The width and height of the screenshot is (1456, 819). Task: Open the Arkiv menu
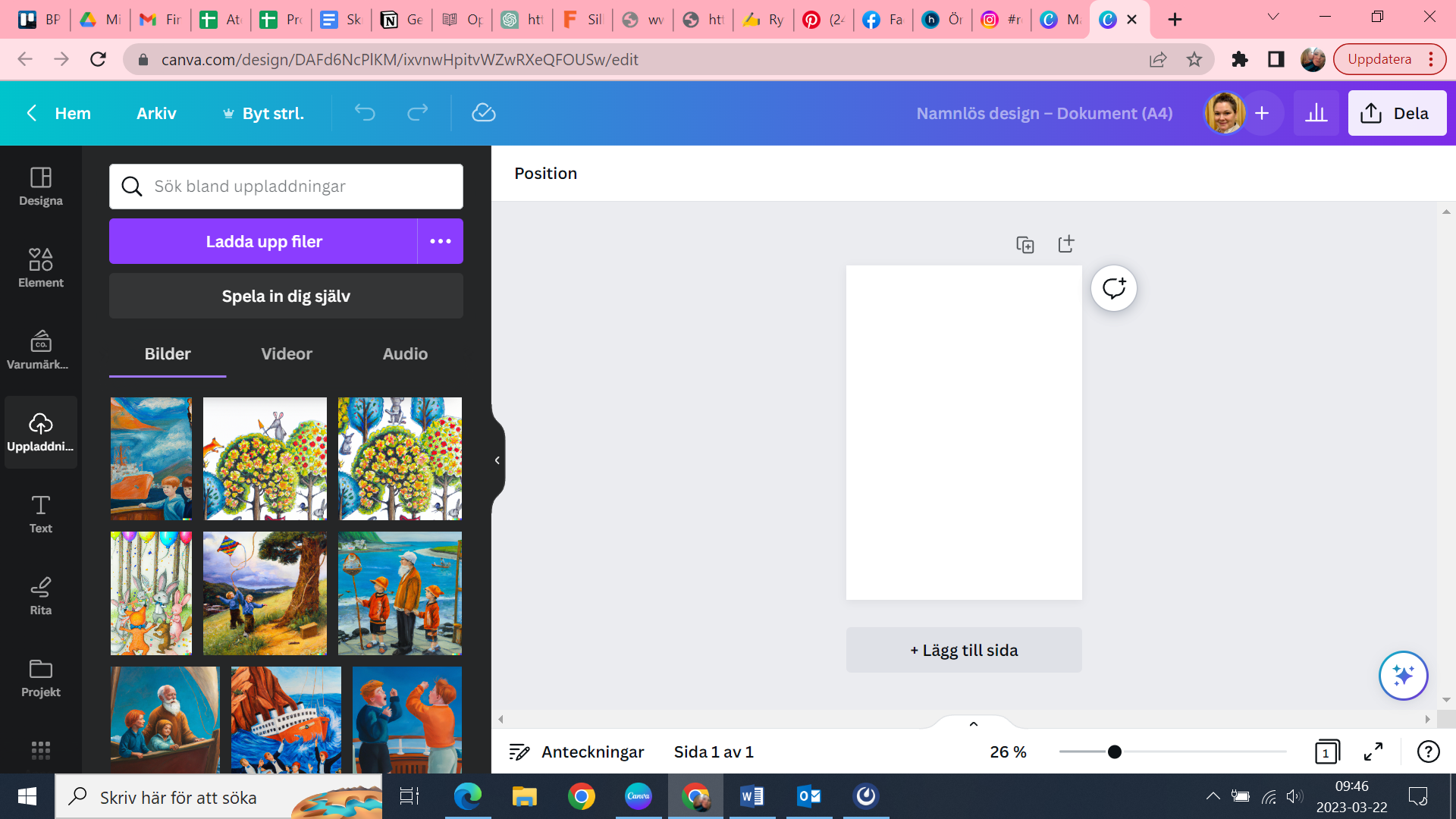[156, 113]
